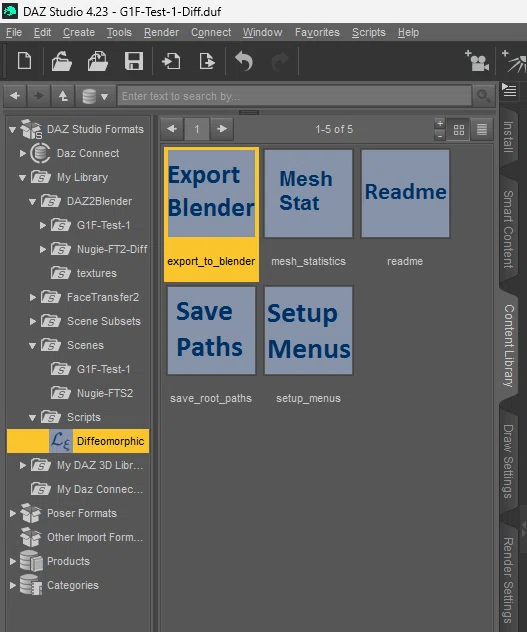
Task: Click the Import file icon
Action: pos(171,61)
